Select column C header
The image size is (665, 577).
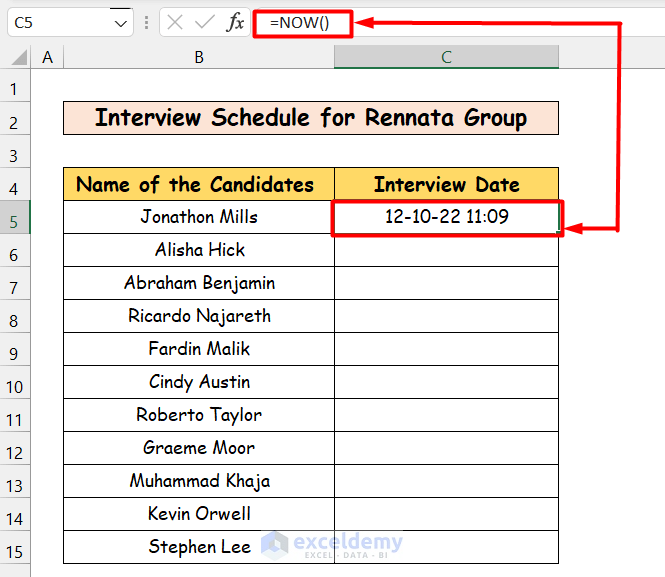[x=446, y=57]
